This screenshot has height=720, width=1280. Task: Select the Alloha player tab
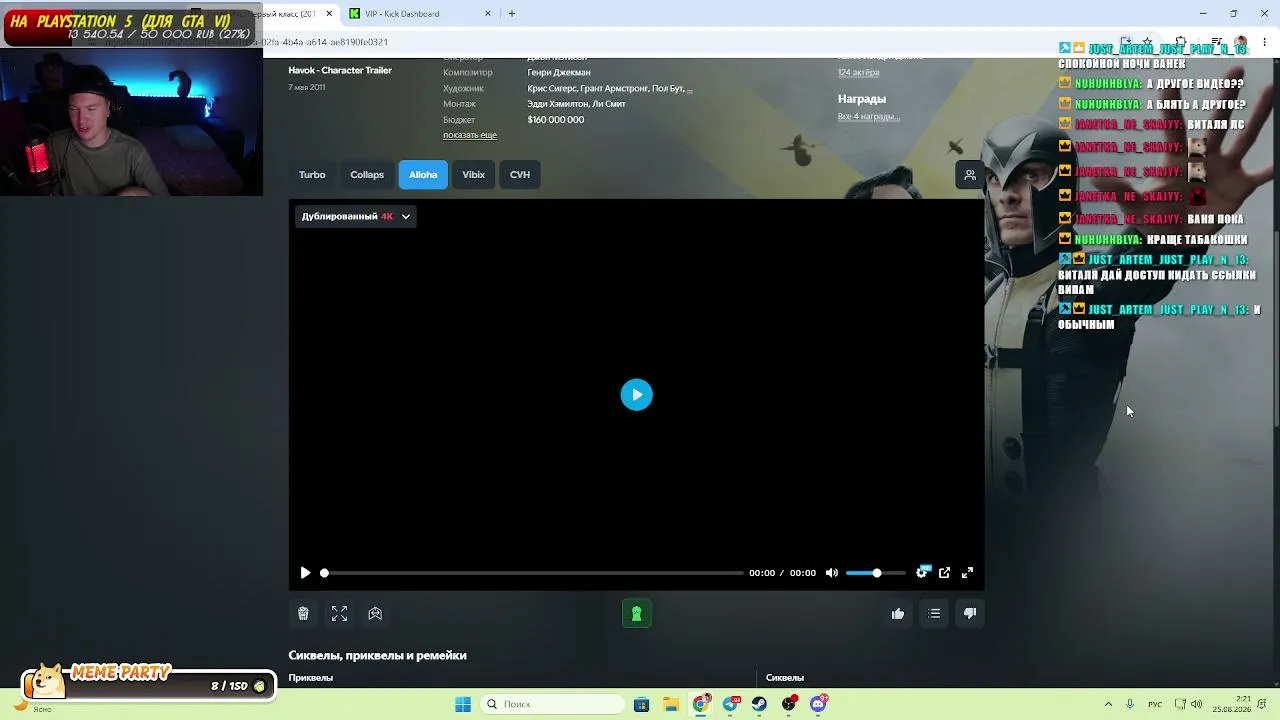click(x=423, y=175)
